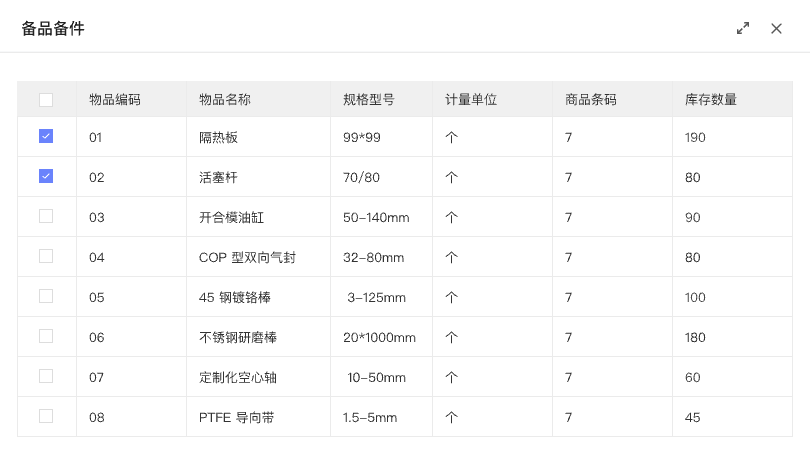Viewport: 810px width, 471px height.
Task: Click the 隔热板 item name cell
Action: tap(219, 137)
